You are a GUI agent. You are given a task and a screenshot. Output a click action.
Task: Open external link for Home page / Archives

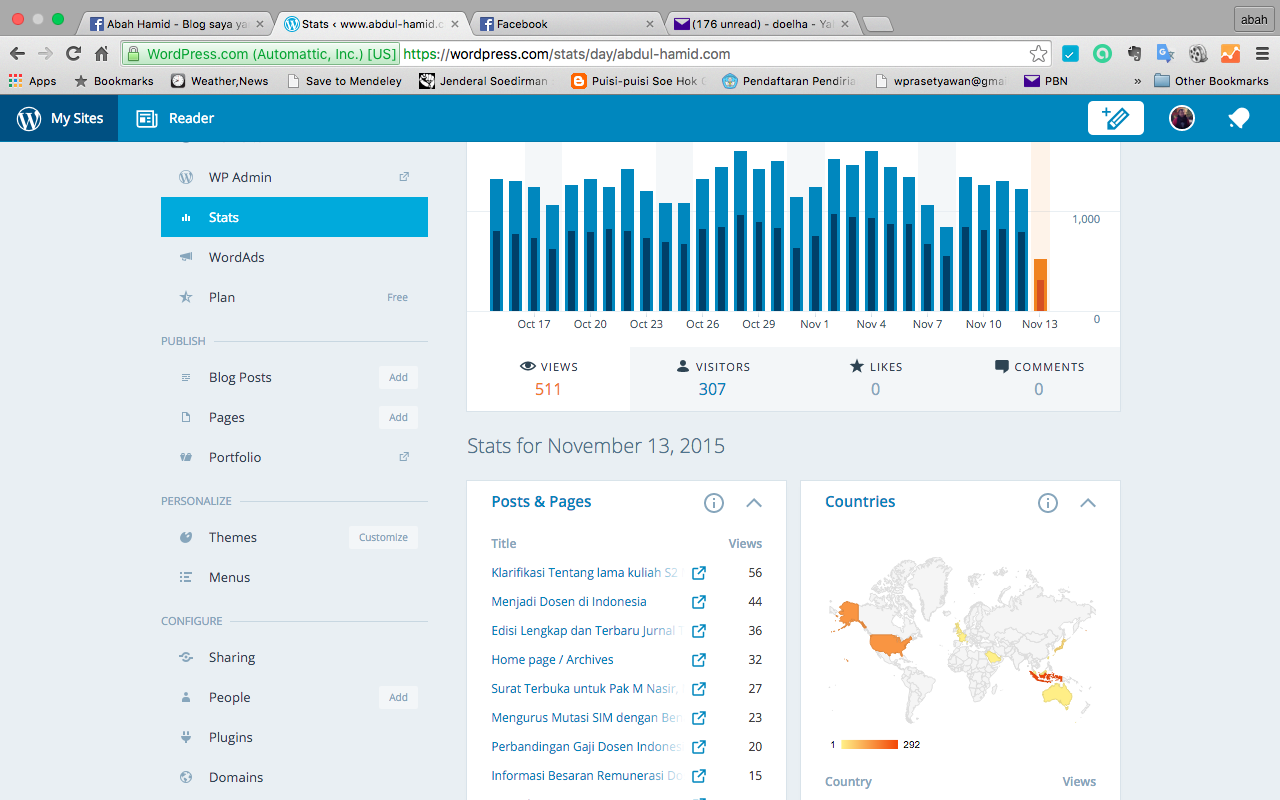click(x=699, y=660)
